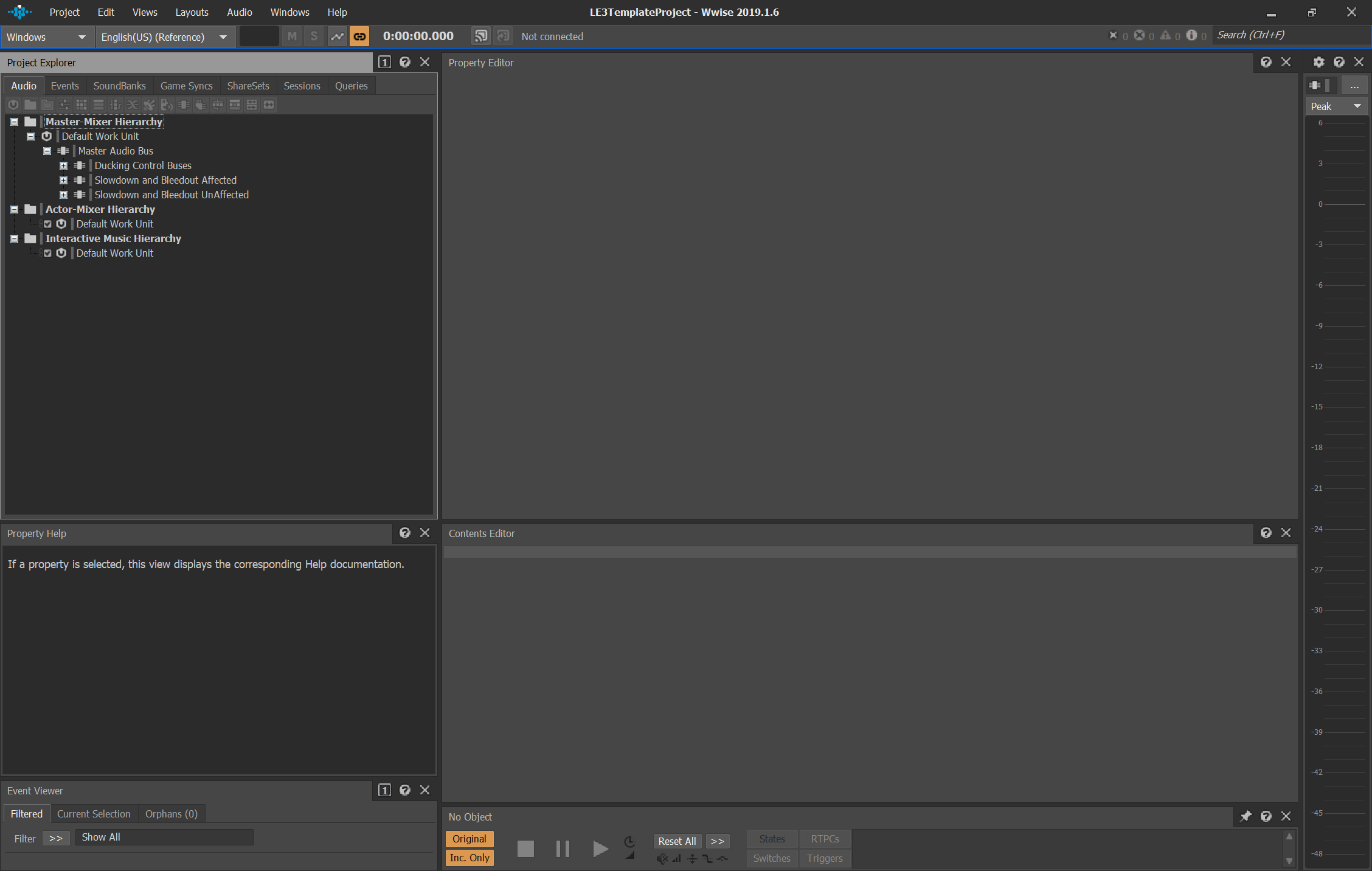Click the Sound SFX plug toolbar icon
Image resolution: width=1372 pixels, height=871 pixels.
[x=150, y=105]
